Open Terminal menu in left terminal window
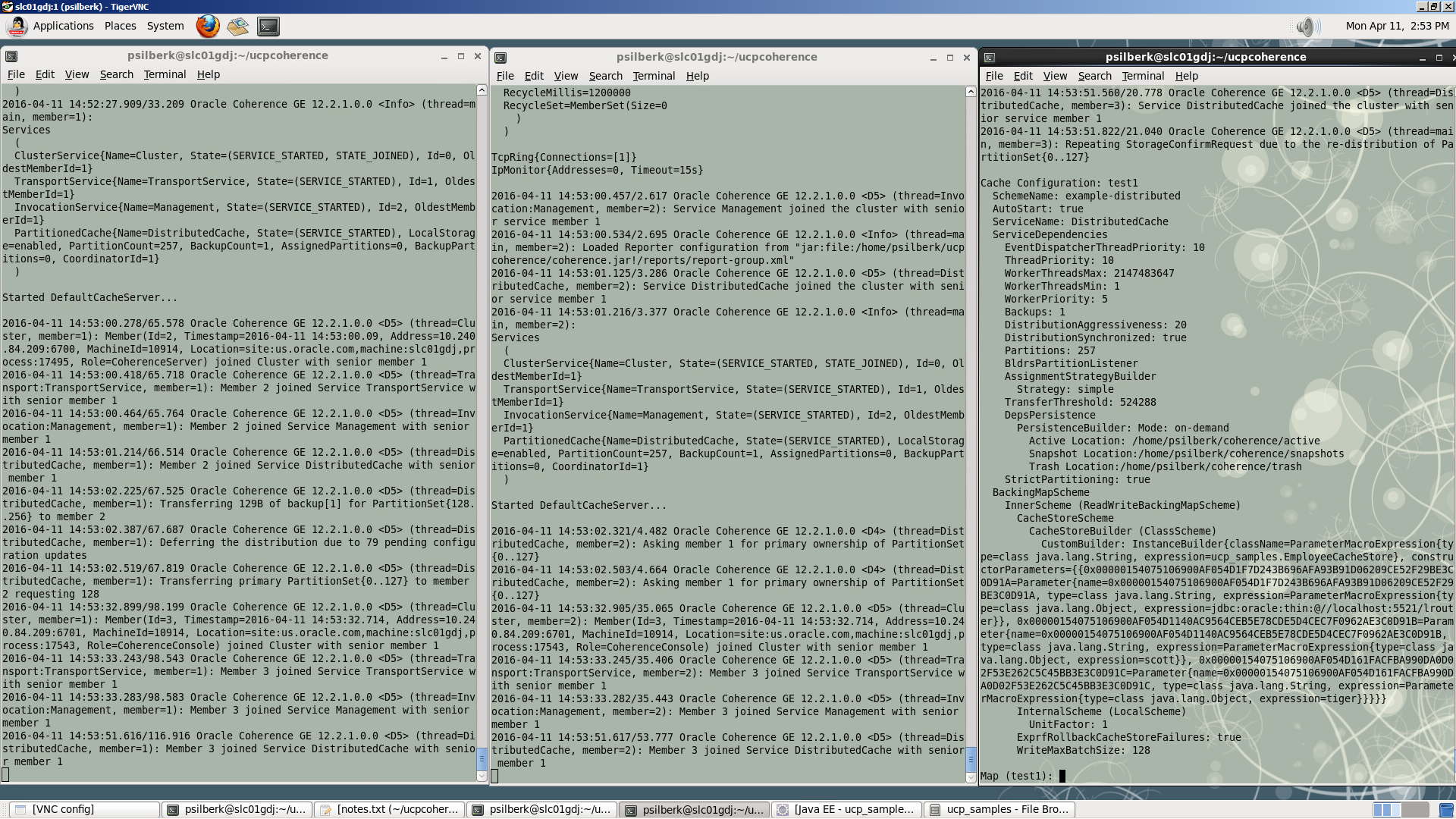Screen dimensions: 1456x819 point(165,74)
